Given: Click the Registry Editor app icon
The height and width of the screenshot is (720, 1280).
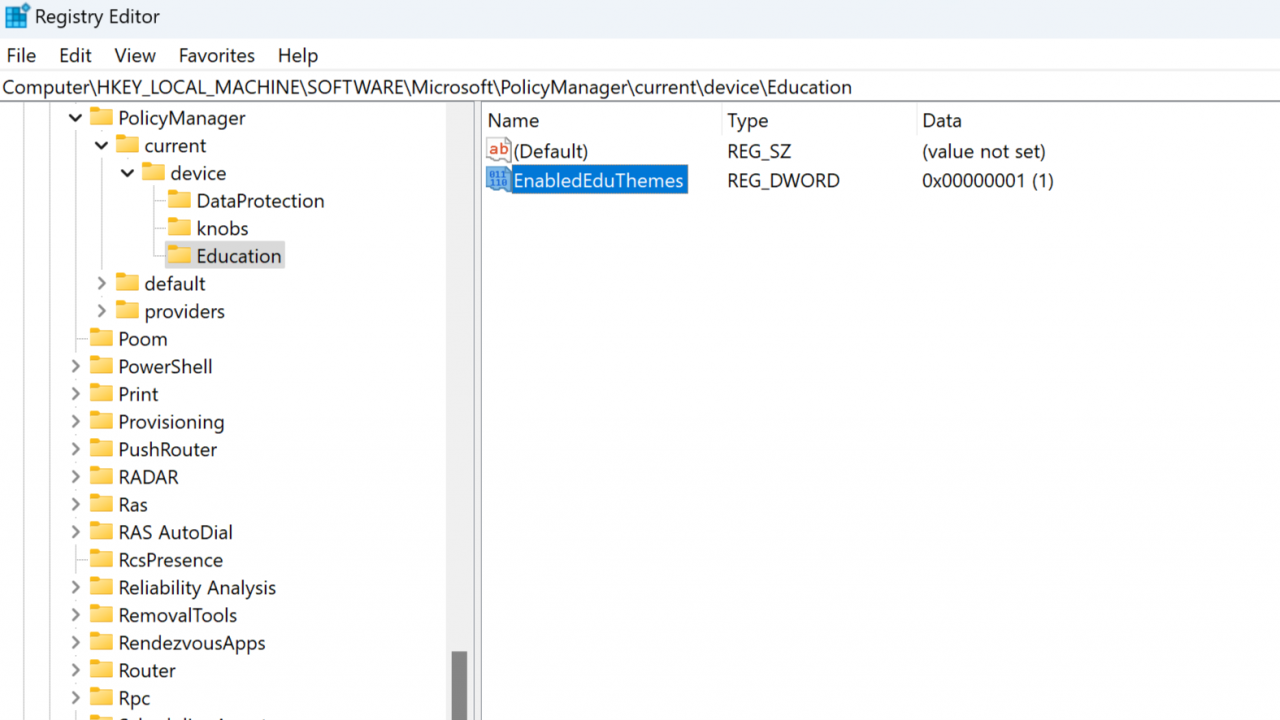Looking at the screenshot, I should 17,16.
